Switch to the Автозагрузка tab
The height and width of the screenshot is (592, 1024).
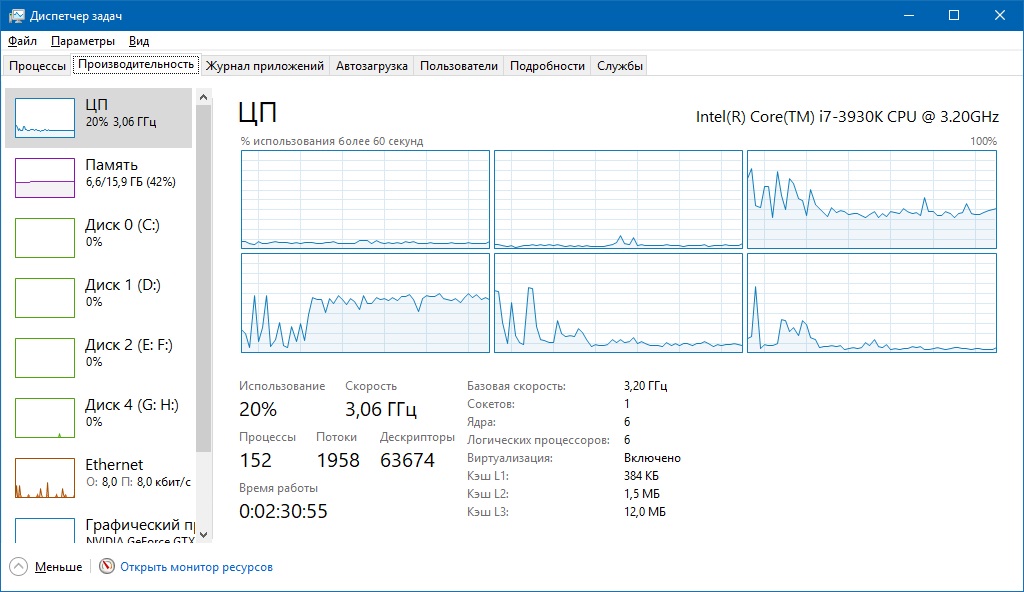point(371,66)
